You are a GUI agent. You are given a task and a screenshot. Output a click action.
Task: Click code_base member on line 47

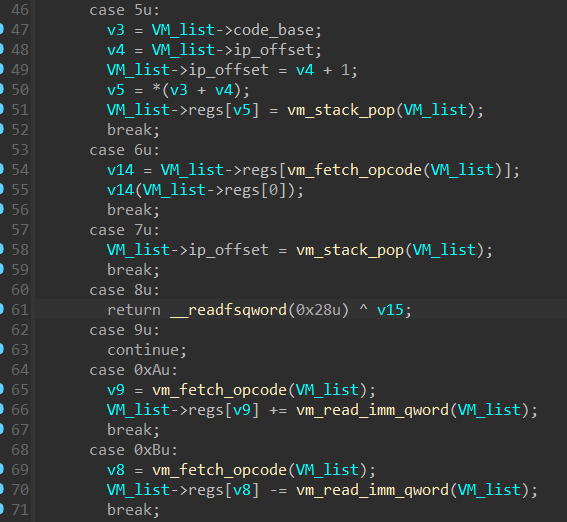[x=273, y=30]
